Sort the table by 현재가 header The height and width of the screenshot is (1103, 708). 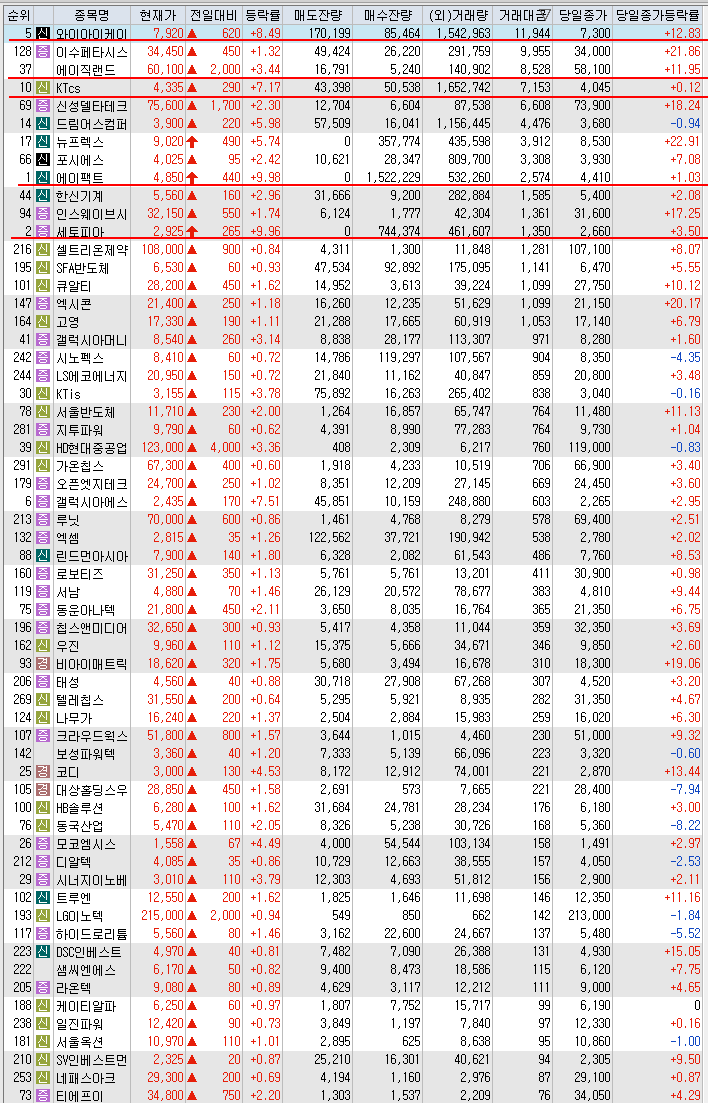(158, 15)
